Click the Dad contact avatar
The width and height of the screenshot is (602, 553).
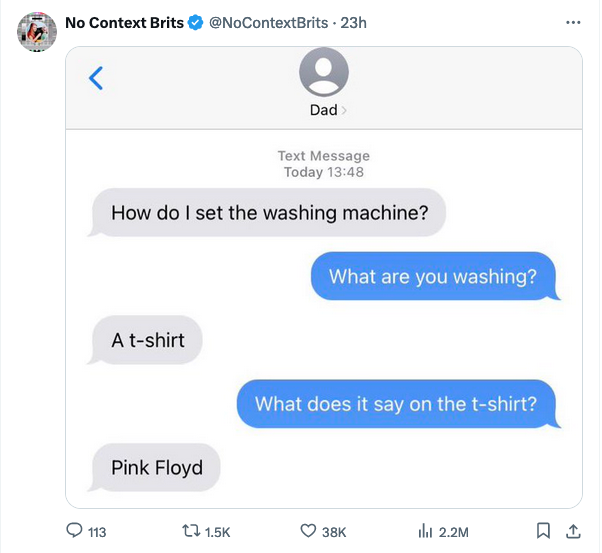[324, 73]
